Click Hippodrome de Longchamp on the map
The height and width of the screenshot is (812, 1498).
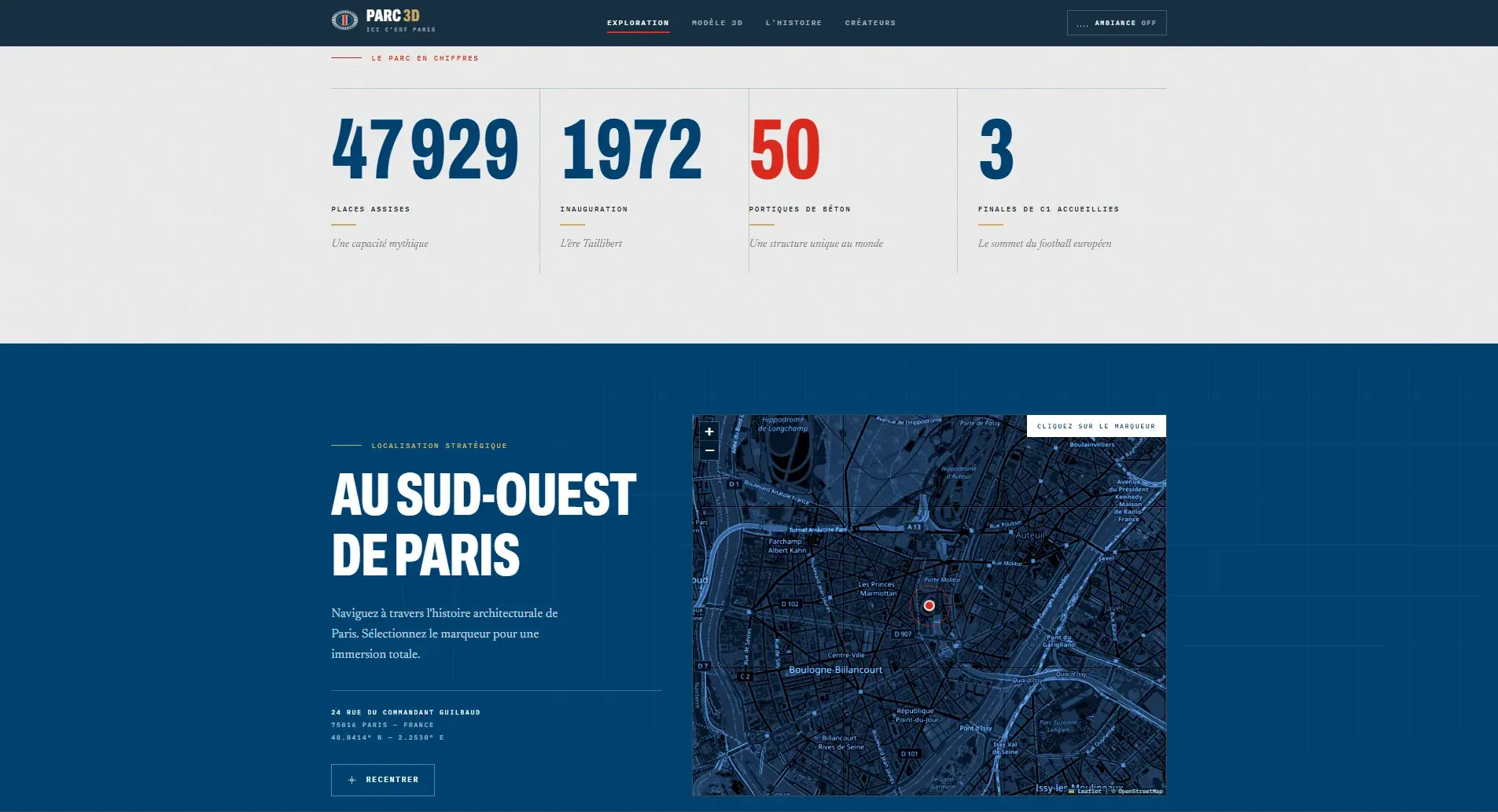pyautogui.click(x=782, y=424)
